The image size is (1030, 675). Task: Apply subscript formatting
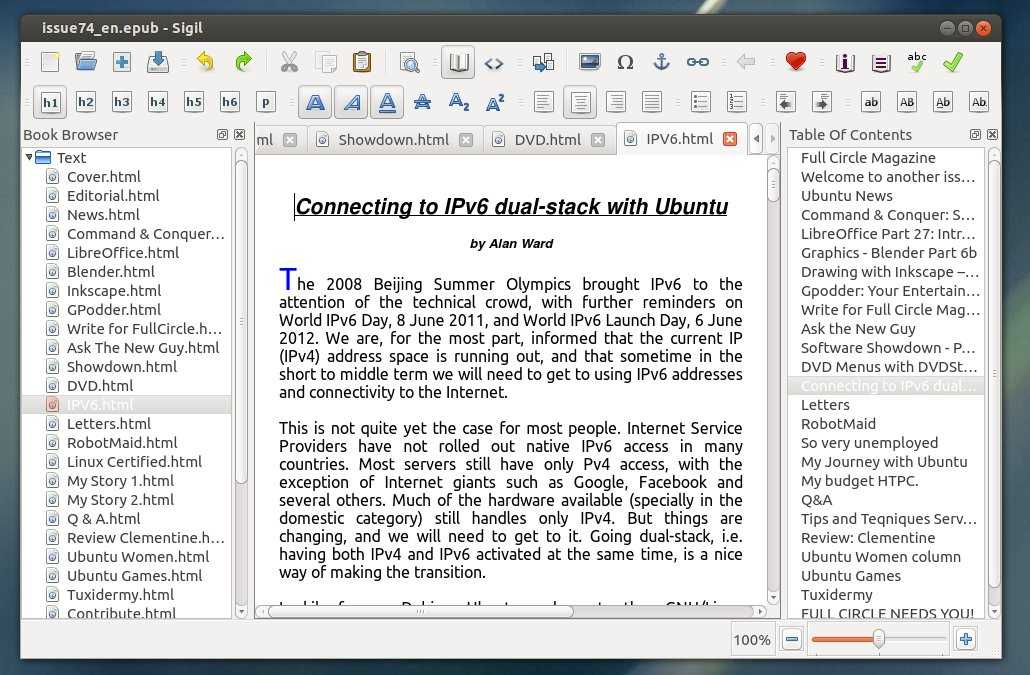459,102
